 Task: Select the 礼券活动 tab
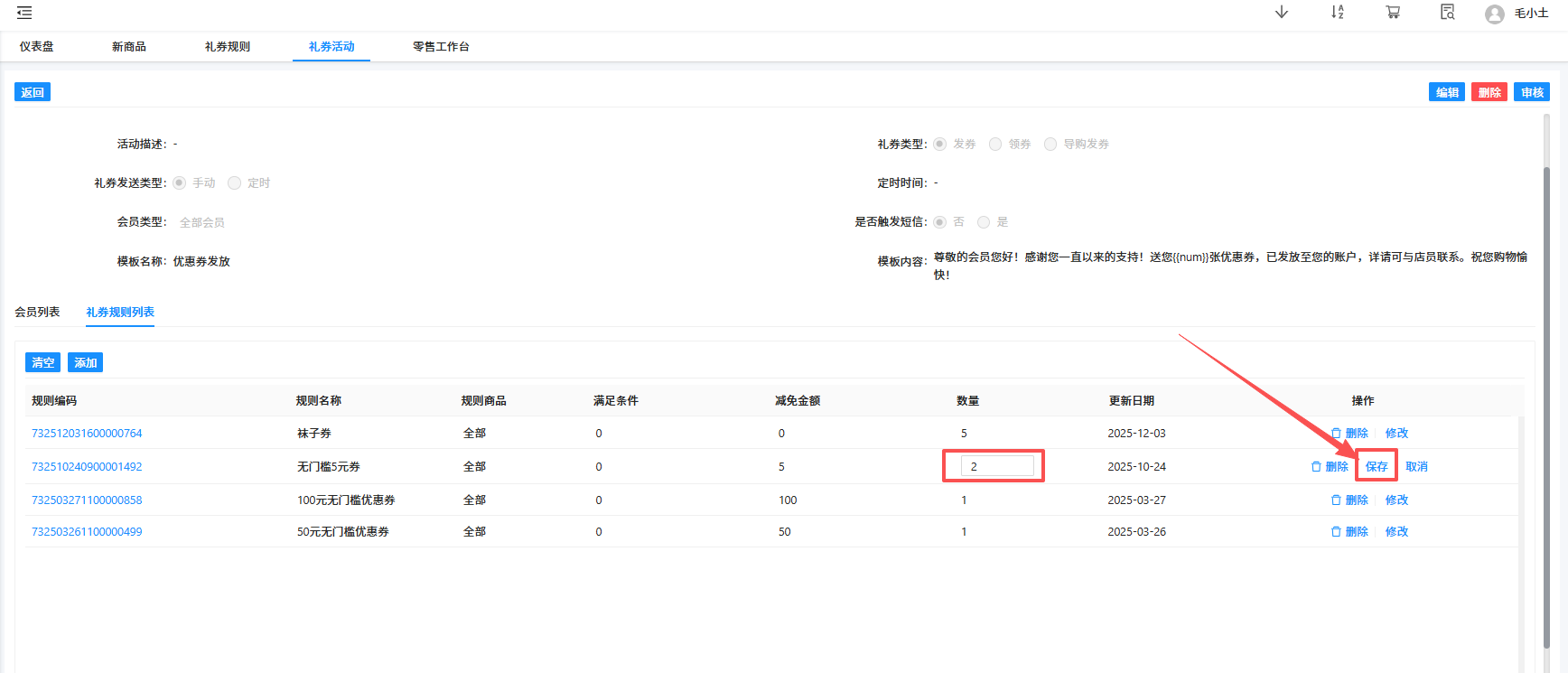pos(331,46)
